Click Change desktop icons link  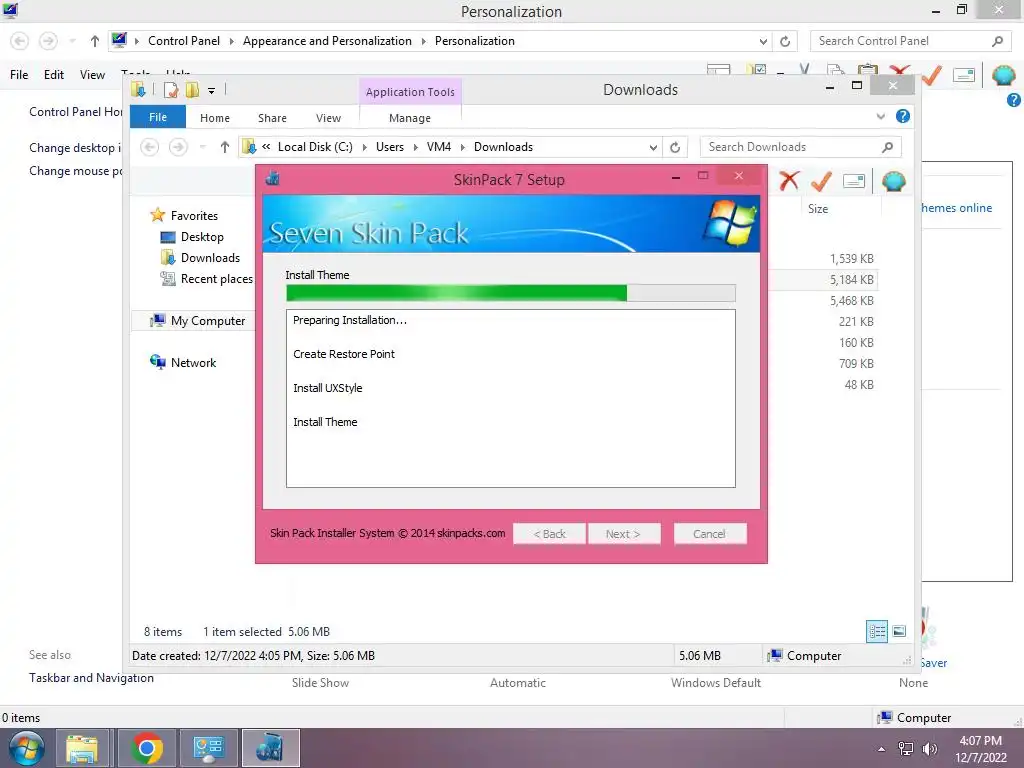[x=75, y=148]
